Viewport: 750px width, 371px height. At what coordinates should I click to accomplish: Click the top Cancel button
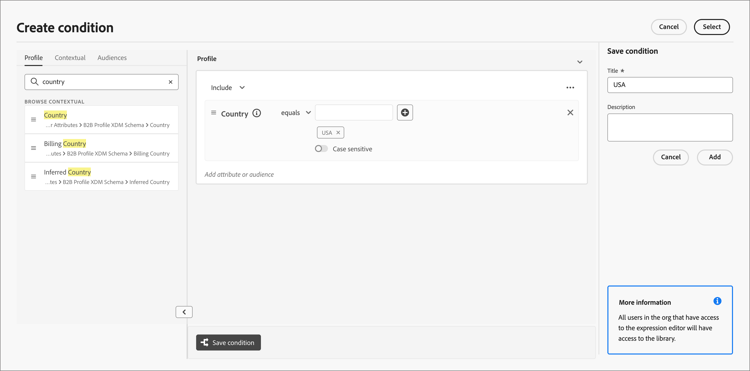coord(669,27)
